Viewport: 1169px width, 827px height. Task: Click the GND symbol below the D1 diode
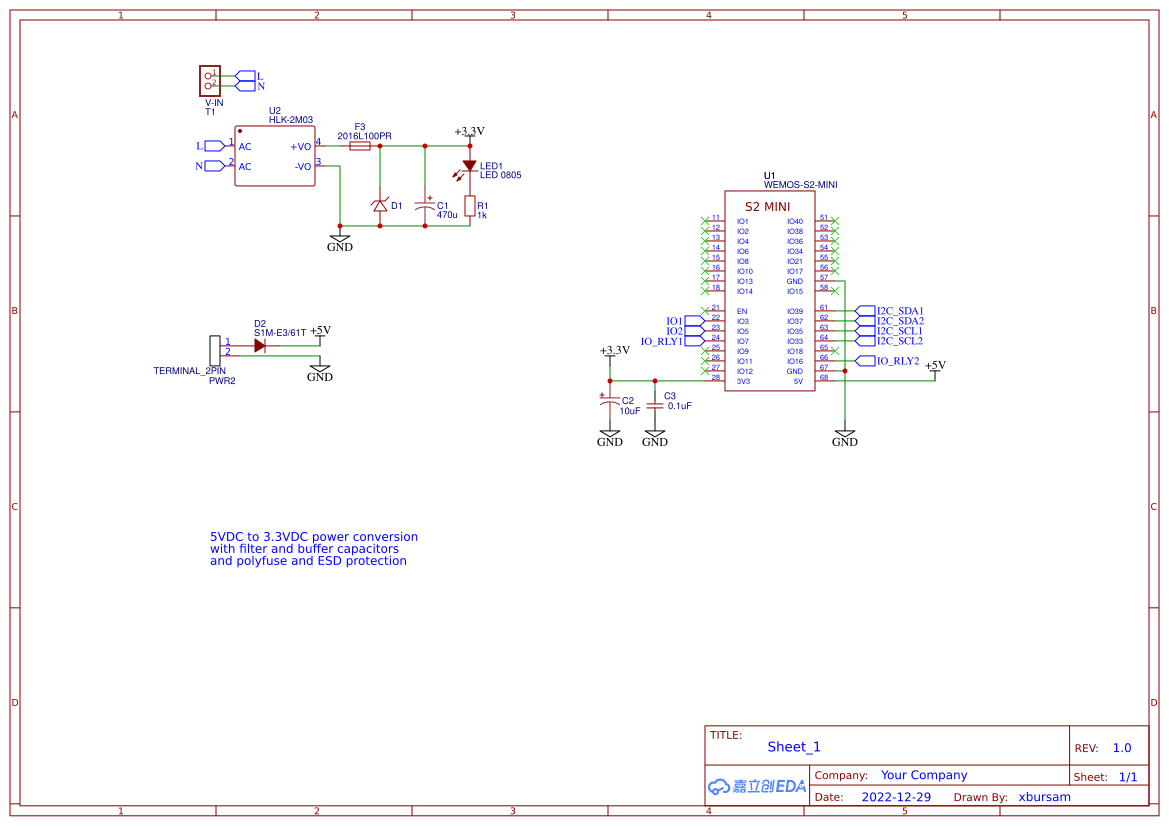[x=340, y=243]
